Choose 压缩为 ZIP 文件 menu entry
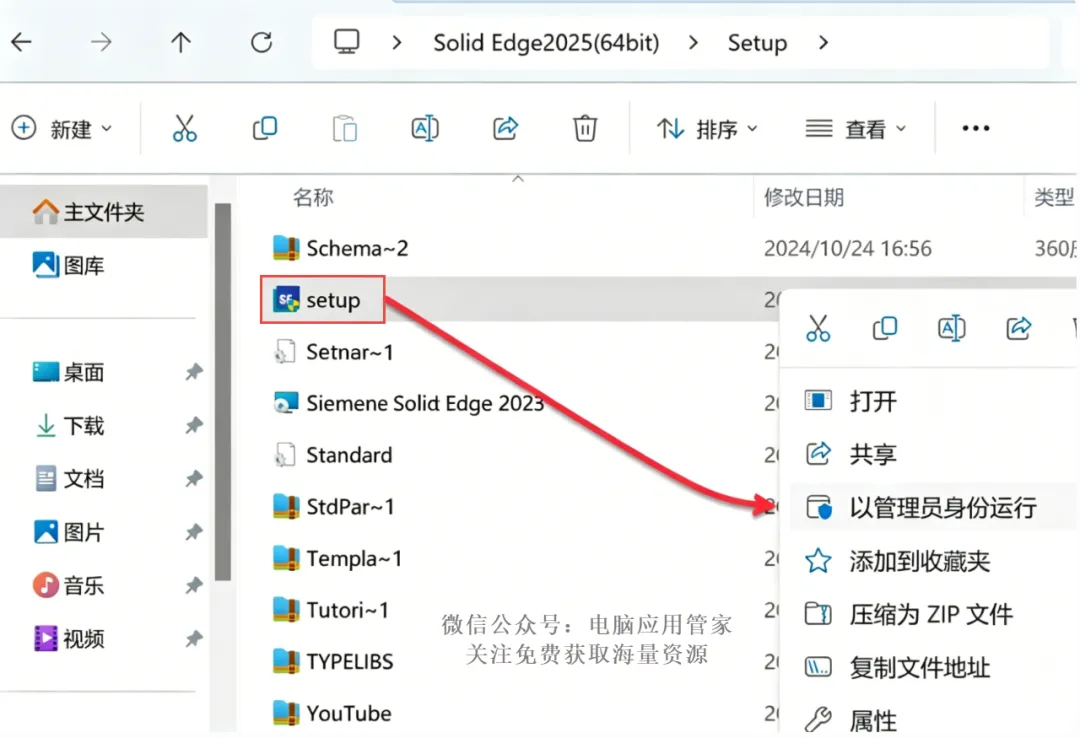Screen dimensions: 1080x738 coord(931,613)
